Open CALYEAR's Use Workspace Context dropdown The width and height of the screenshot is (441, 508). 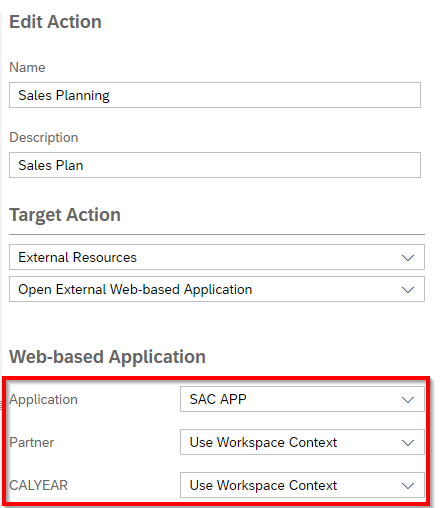click(302, 485)
